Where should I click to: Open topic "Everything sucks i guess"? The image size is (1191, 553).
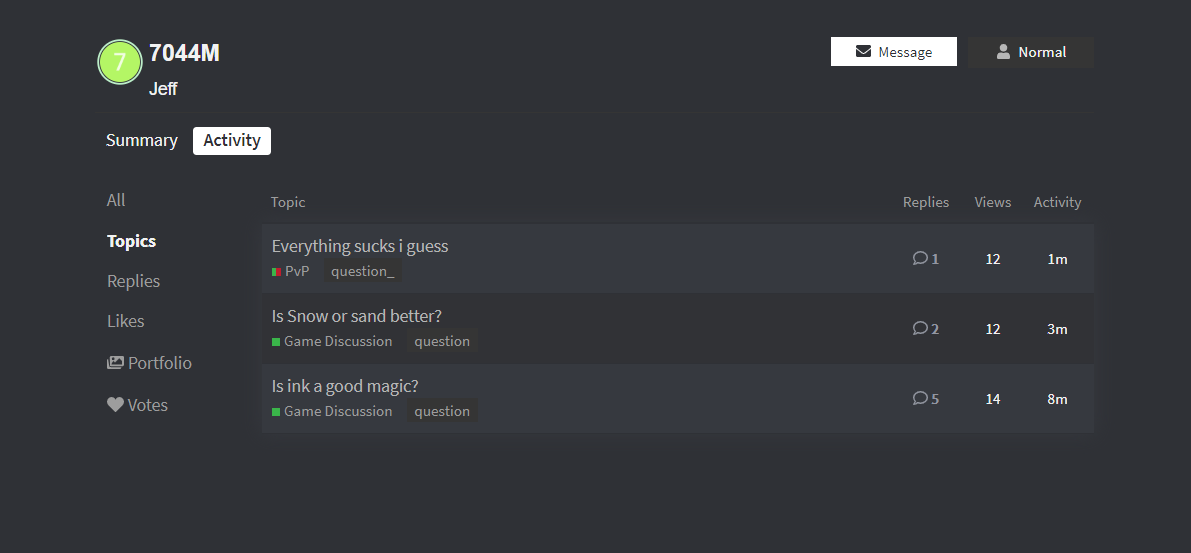tap(360, 246)
